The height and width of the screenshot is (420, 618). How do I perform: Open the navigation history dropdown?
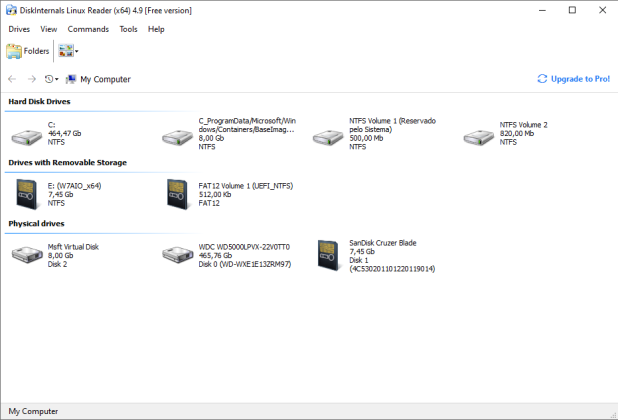click(51, 79)
